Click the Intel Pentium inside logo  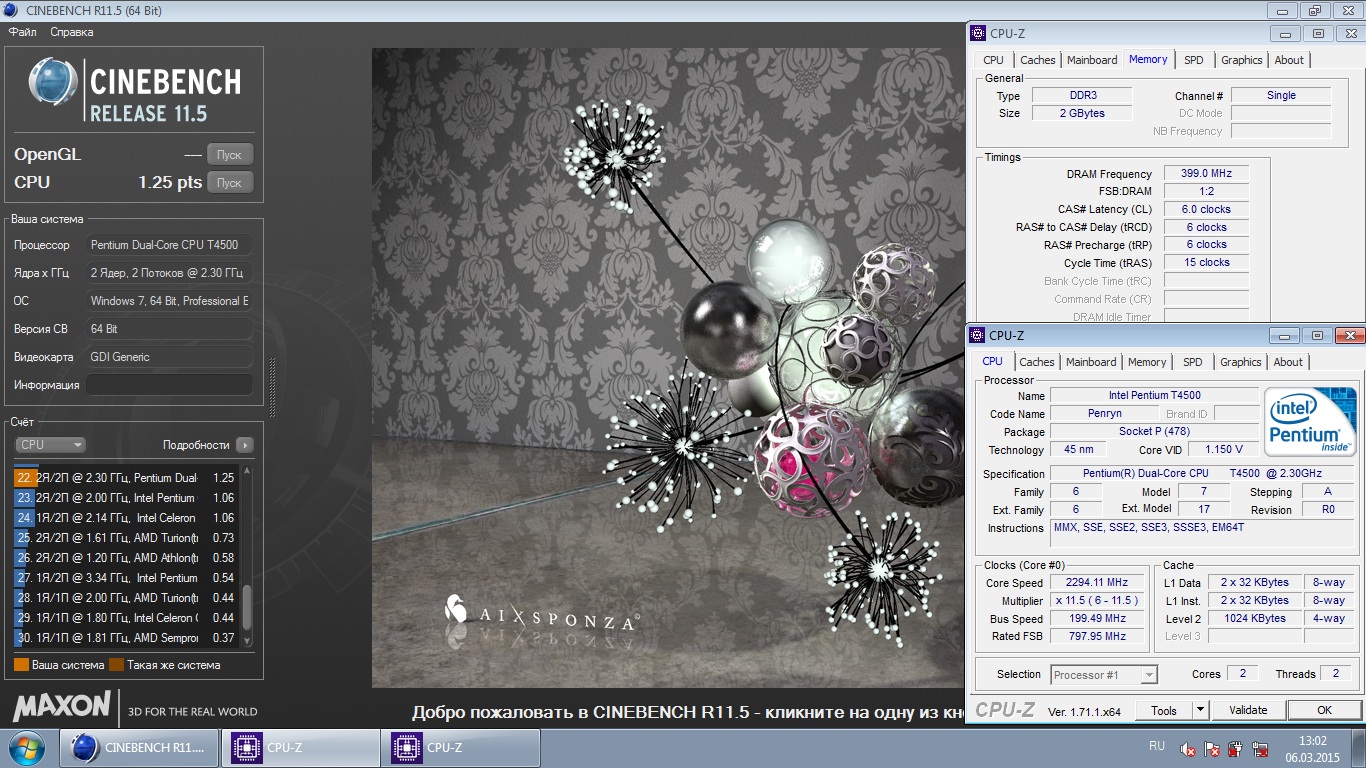tap(1310, 420)
